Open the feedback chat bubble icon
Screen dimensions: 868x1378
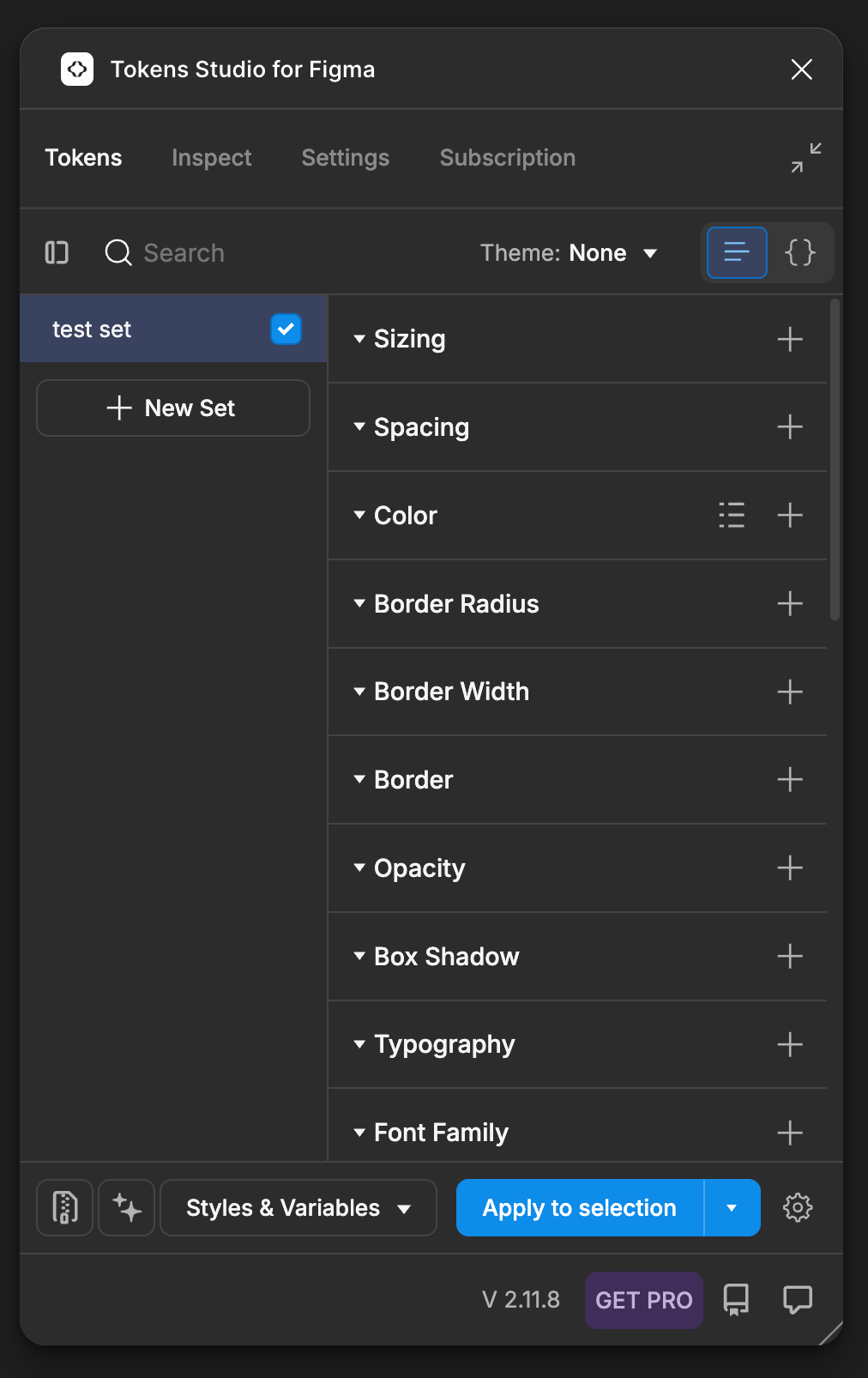point(798,1300)
